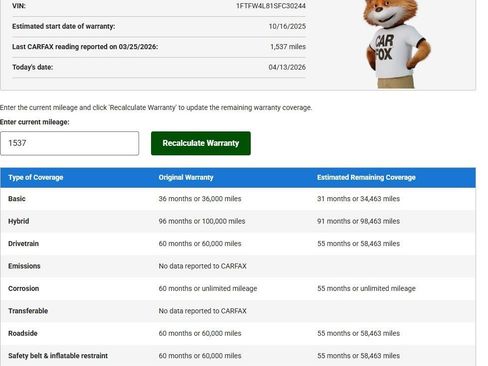Select the Estimated Remaining Coverage column header
This screenshot has height=366, width=488.
pos(366,177)
